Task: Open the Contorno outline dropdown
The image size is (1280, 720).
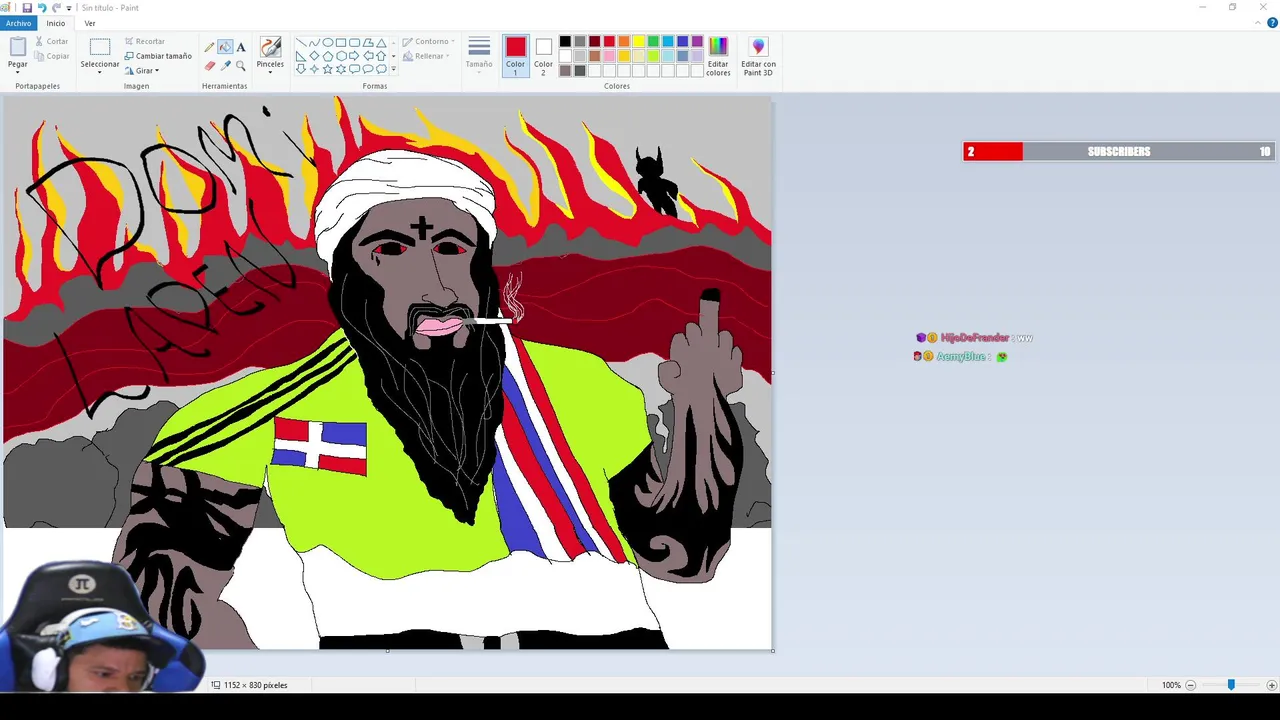Action: 429,42
